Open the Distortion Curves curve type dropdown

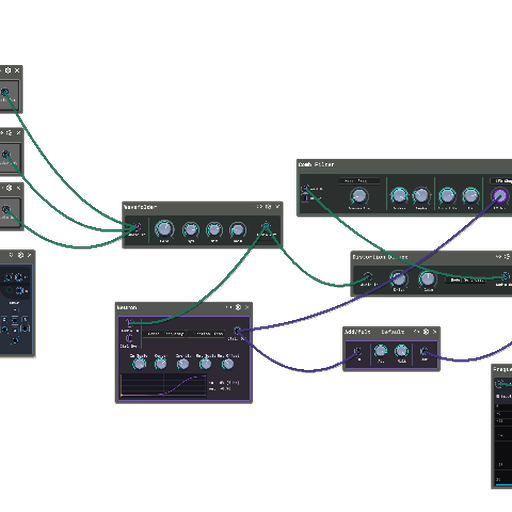coord(468,280)
